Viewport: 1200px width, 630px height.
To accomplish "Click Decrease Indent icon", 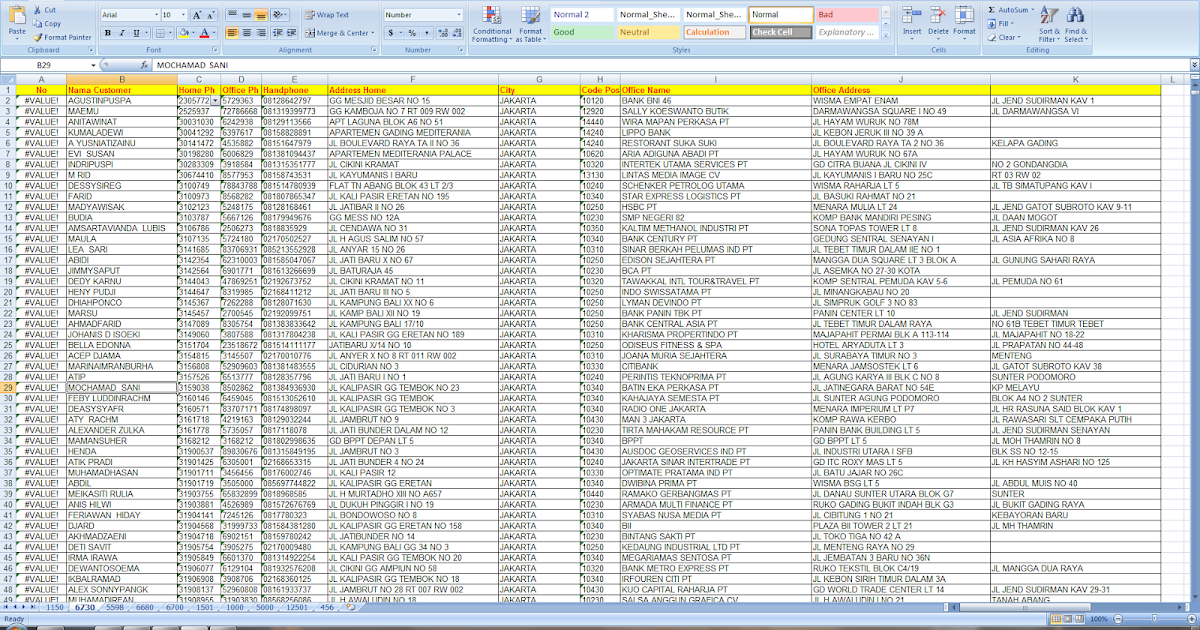I will coord(279,33).
